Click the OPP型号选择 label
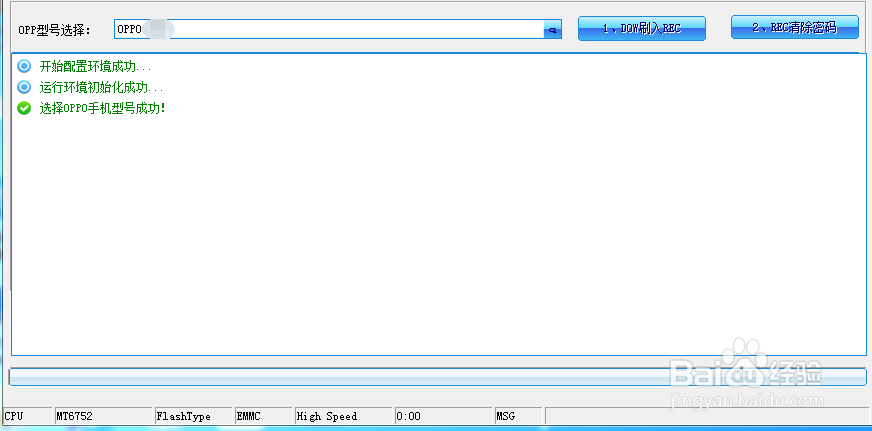The height and width of the screenshot is (431, 872). click(54, 30)
